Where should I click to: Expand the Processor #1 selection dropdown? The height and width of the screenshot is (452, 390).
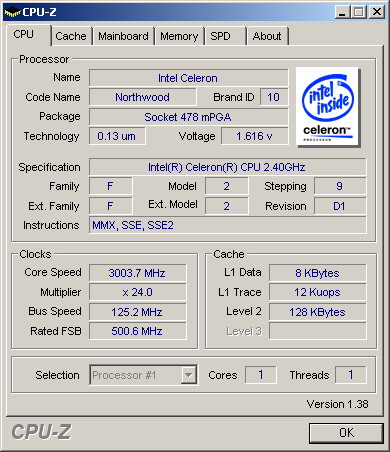(x=143, y=375)
